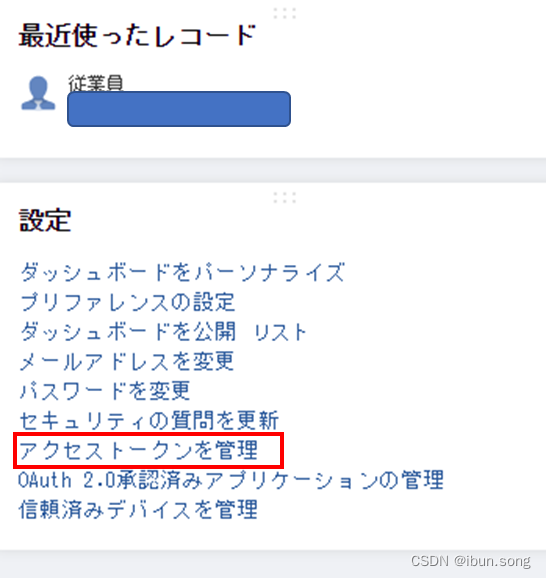546x578 pixels.
Task: Open the リスト link beside ダッシュボードを公開
Action: (281, 332)
